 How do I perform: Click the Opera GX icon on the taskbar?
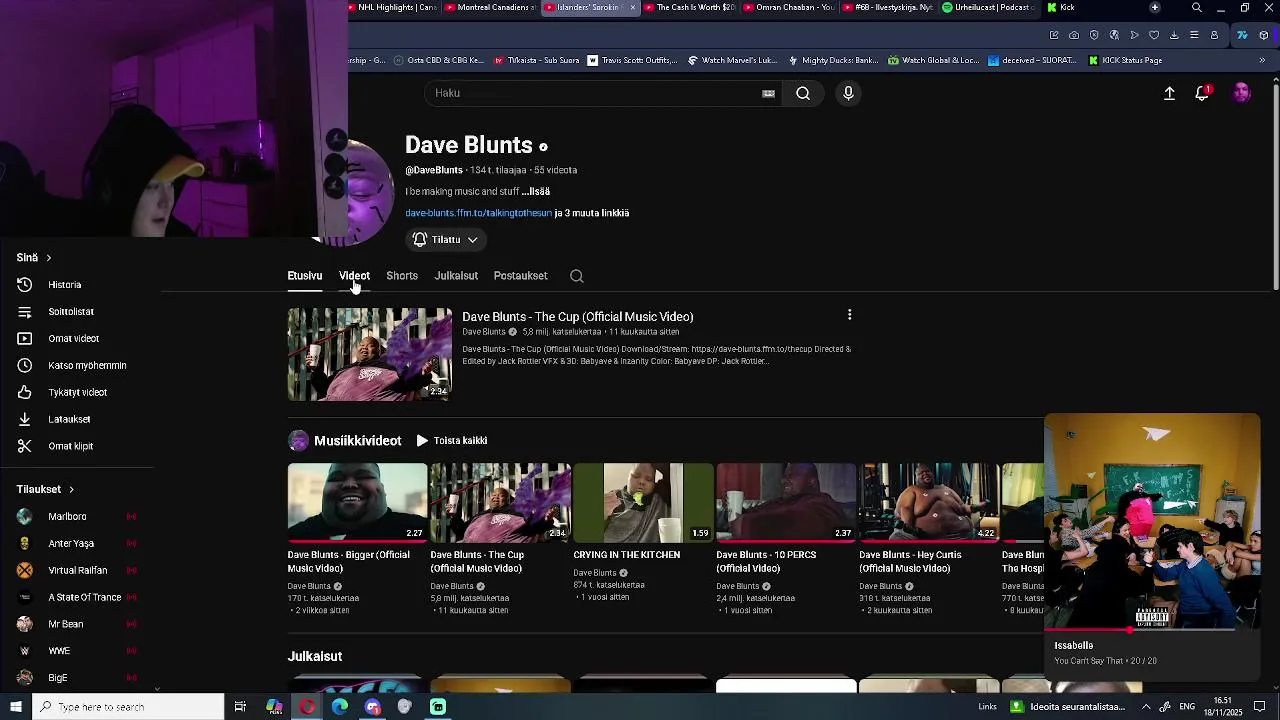[x=307, y=707]
